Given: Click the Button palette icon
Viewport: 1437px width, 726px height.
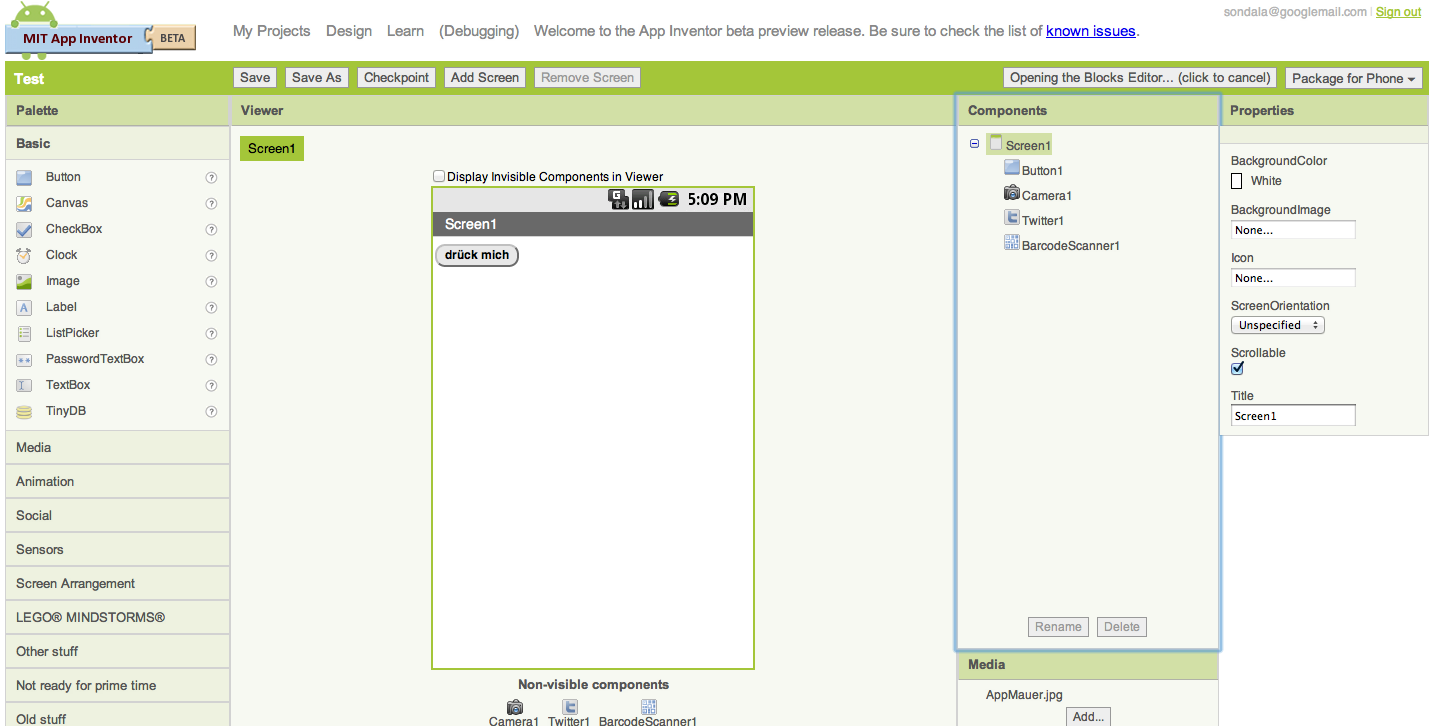Looking at the screenshot, I should tap(24, 177).
